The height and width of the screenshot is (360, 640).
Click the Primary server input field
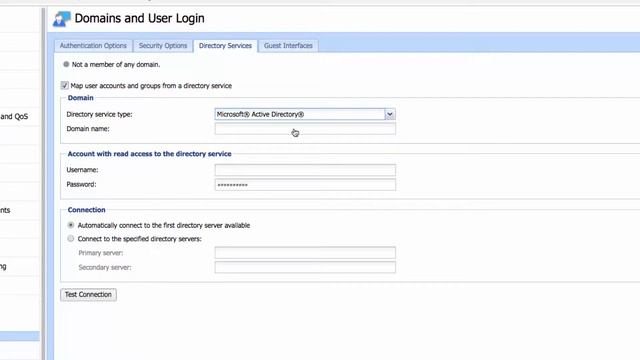coord(305,253)
